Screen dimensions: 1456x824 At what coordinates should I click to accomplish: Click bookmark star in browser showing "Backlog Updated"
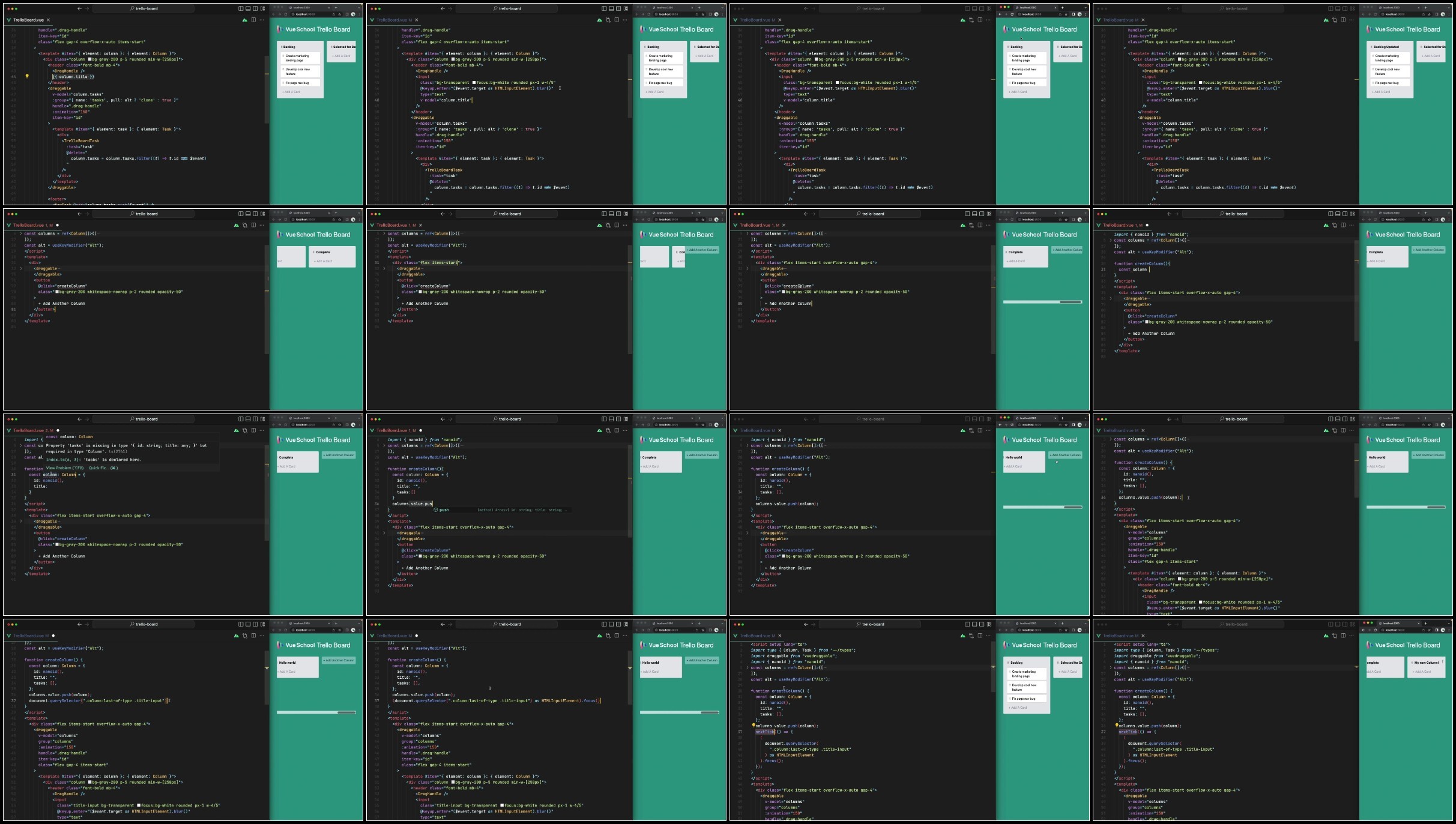point(1430,14)
